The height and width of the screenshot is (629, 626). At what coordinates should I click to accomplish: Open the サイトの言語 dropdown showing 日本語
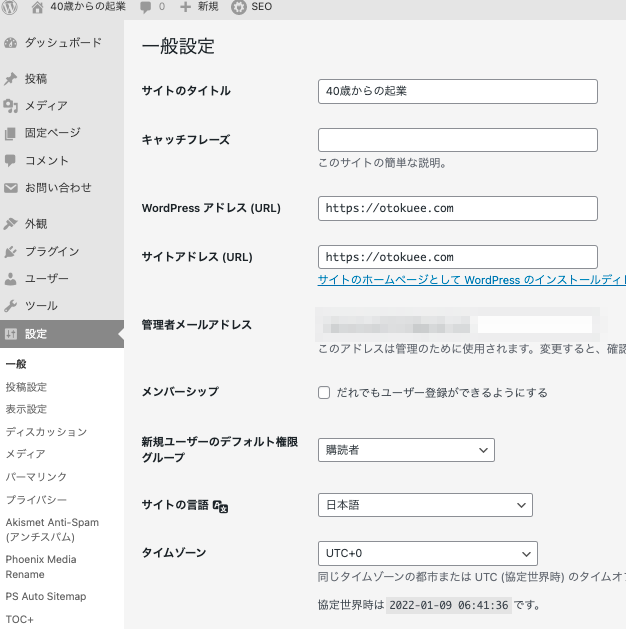[x=425, y=505]
